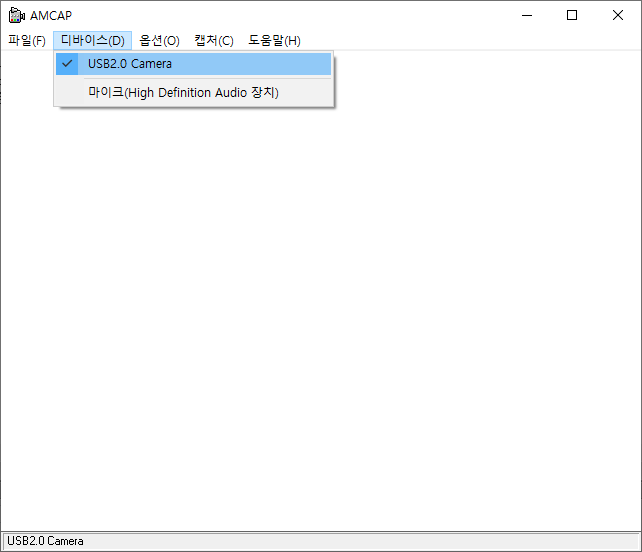The image size is (642, 552).
Task: Collapse the open 디바이스(D) menu
Action: 92,40
